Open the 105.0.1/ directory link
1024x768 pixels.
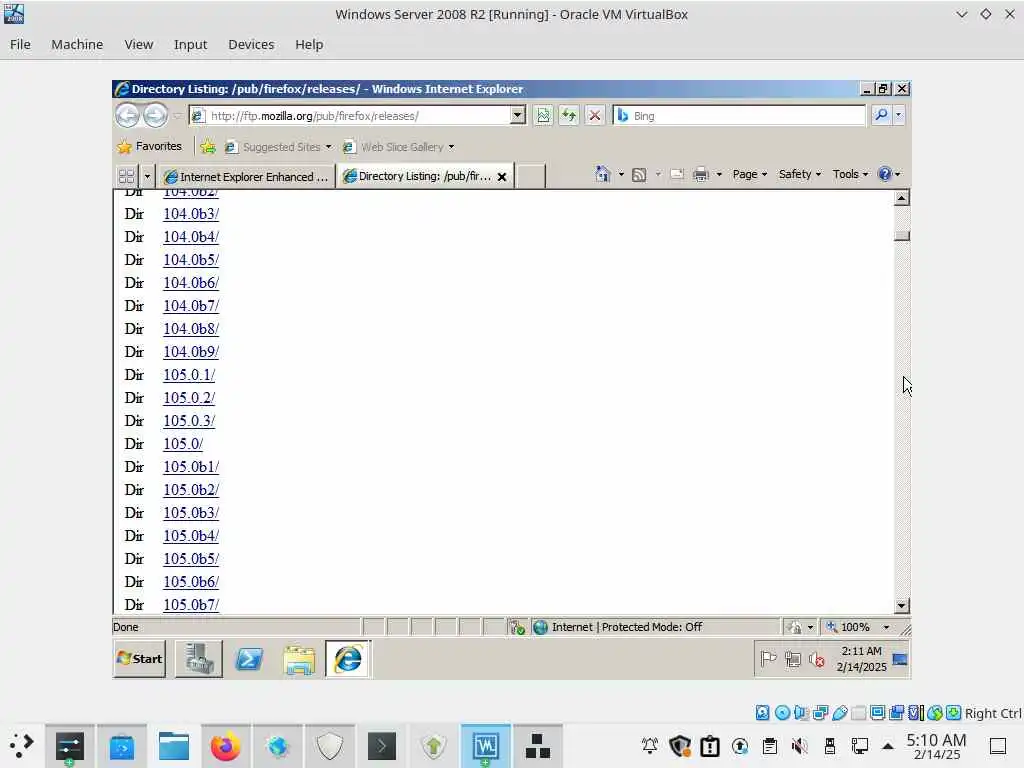pyautogui.click(x=189, y=375)
